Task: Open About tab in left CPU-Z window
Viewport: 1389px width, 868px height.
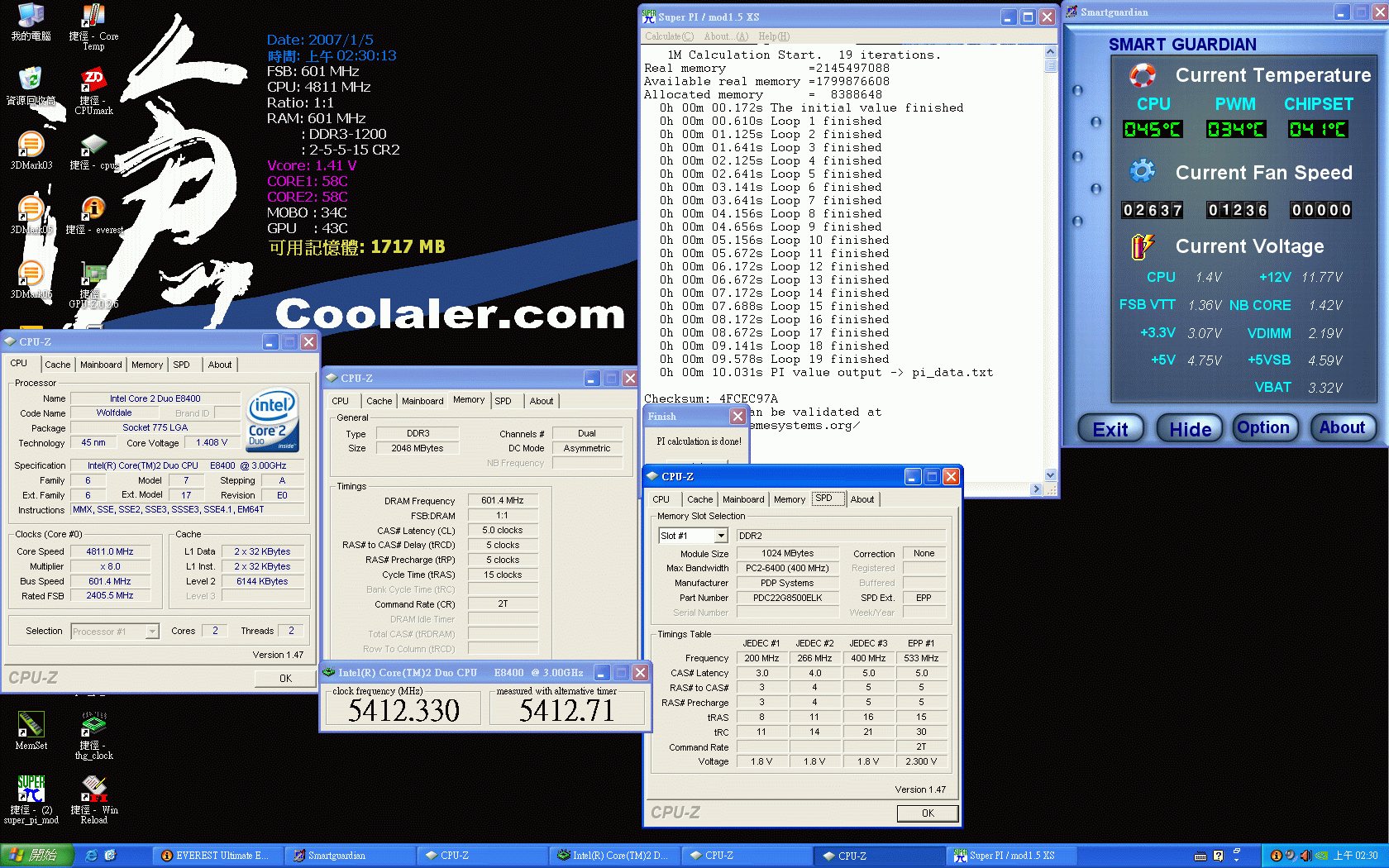Action: 220,365
